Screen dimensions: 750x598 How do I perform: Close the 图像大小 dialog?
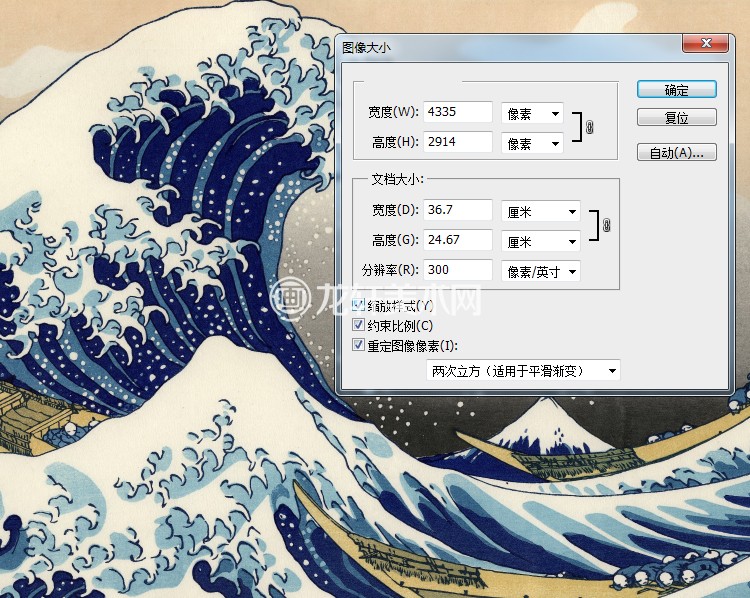tap(706, 43)
